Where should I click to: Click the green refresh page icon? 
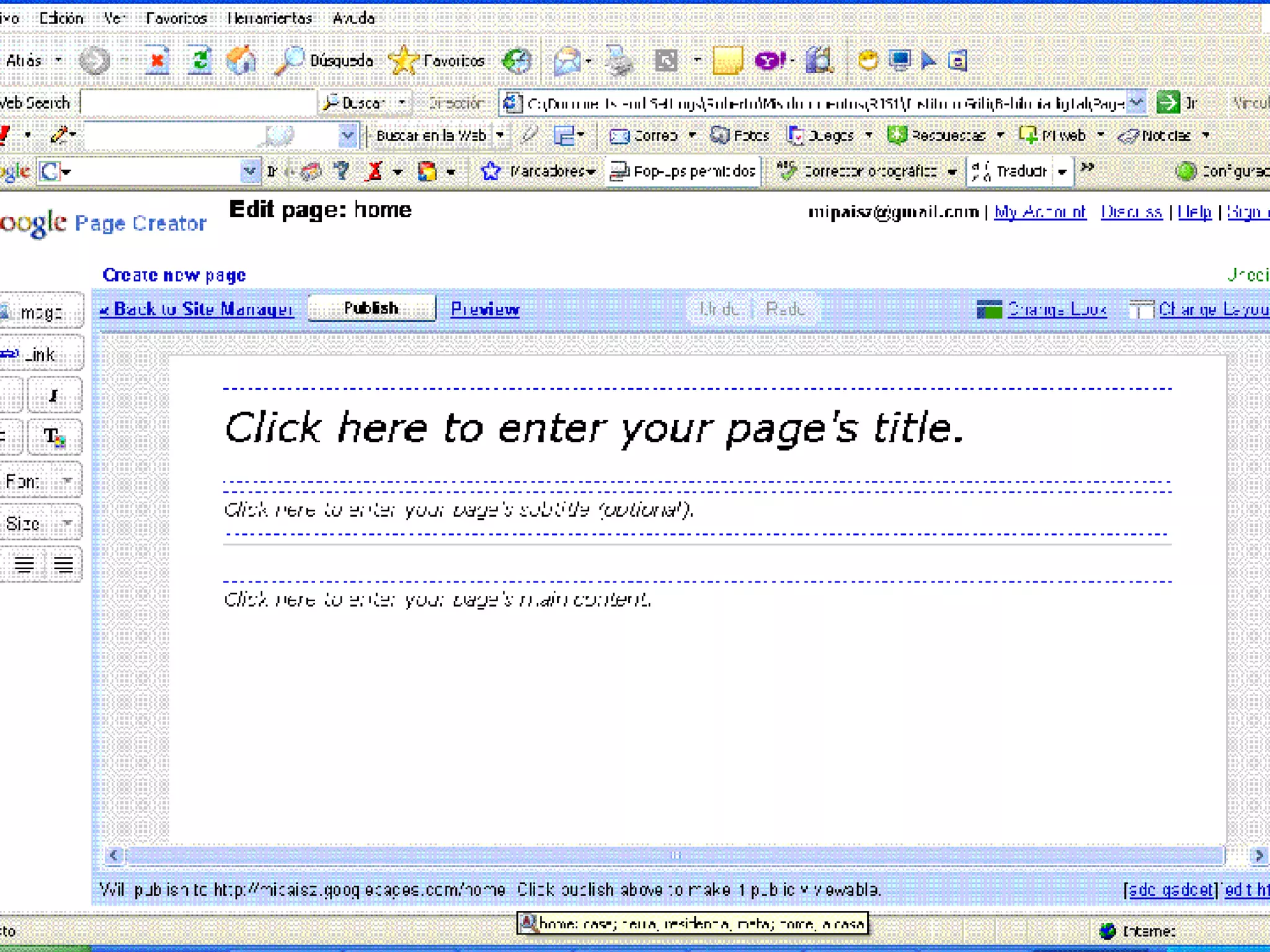click(x=200, y=61)
